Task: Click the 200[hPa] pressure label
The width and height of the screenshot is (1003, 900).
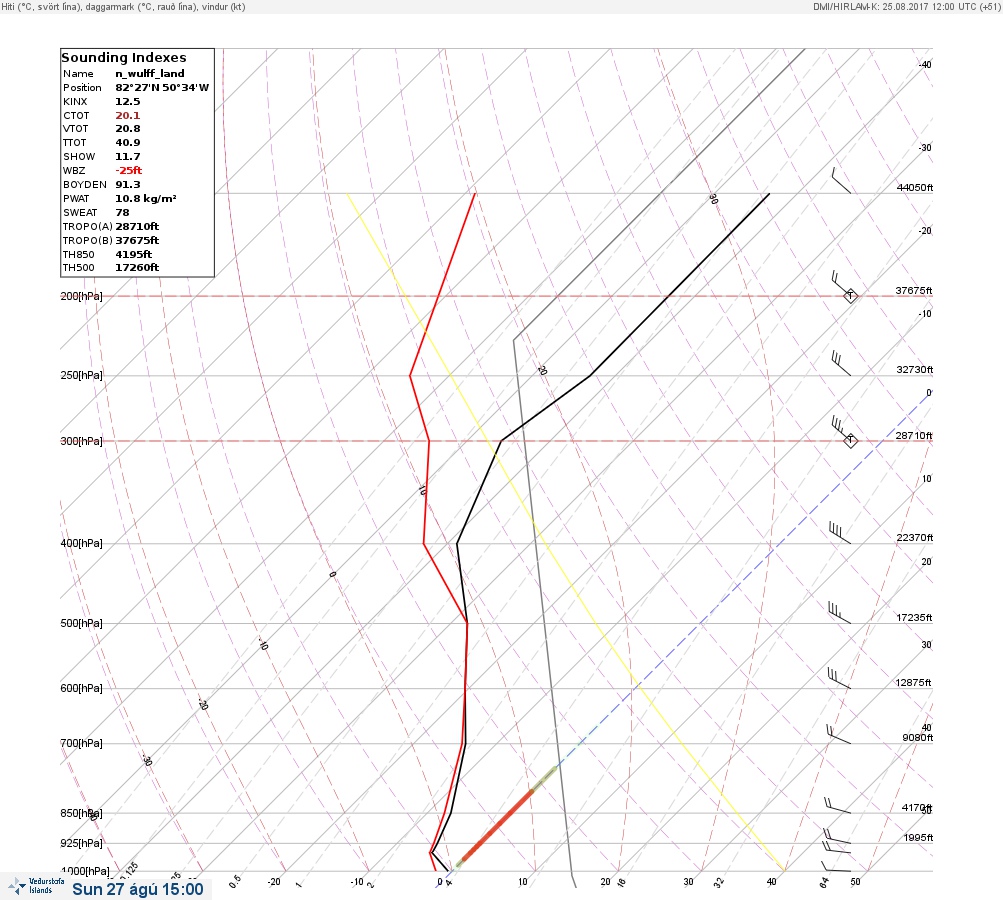Action: (x=81, y=296)
